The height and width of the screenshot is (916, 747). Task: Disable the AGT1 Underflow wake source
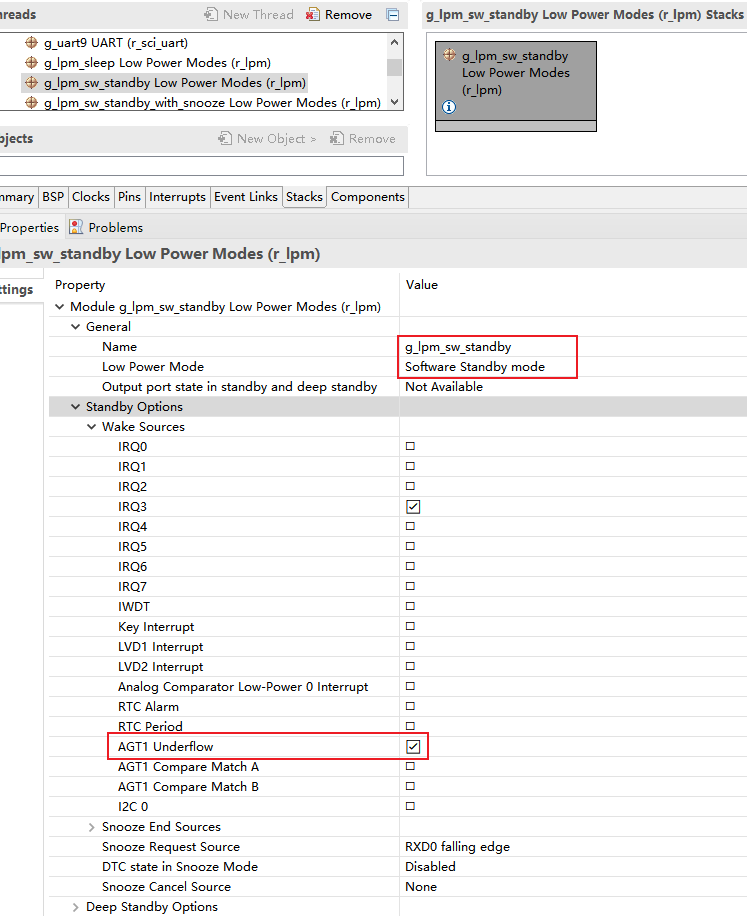point(413,747)
